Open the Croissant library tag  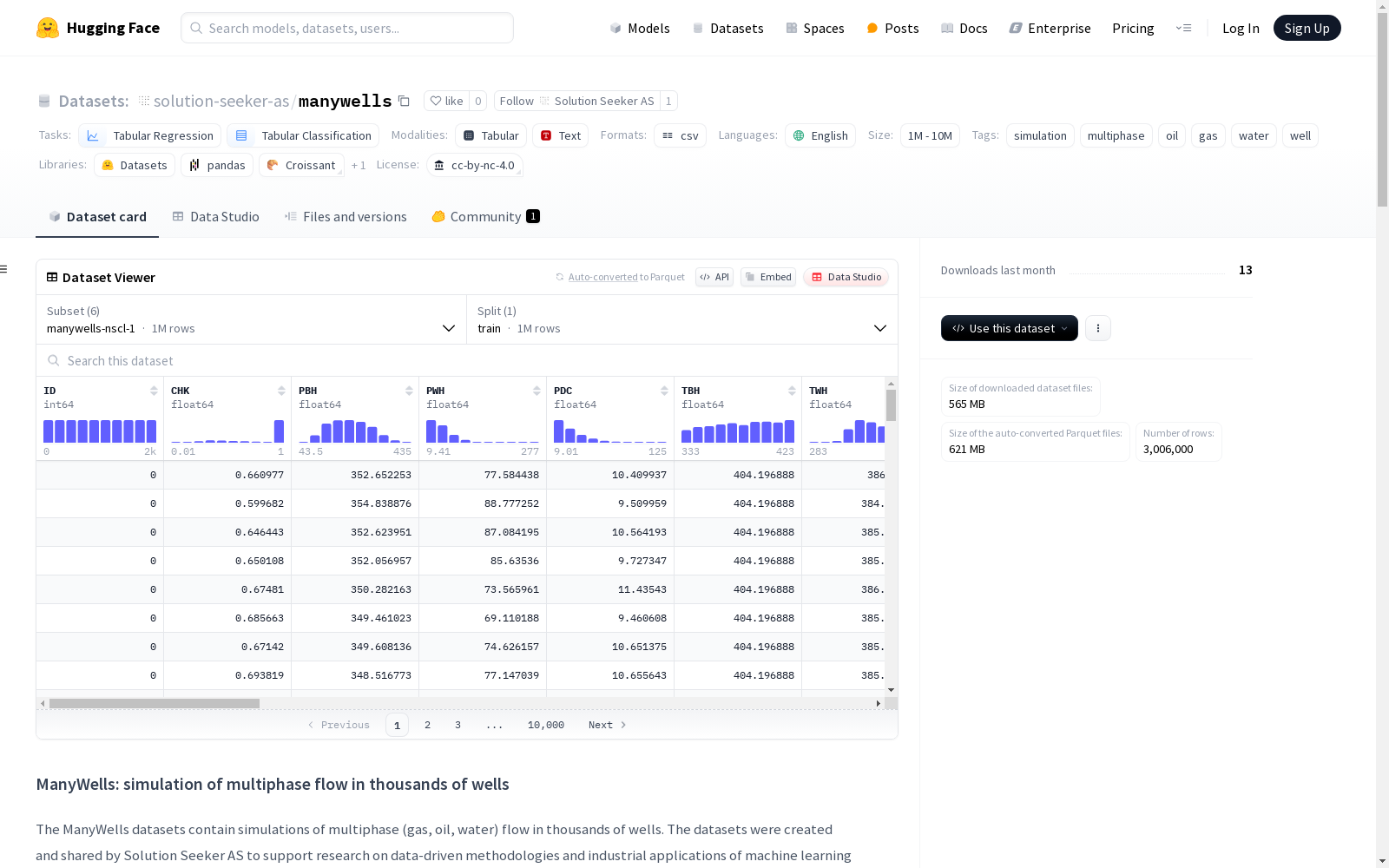click(x=301, y=165)
